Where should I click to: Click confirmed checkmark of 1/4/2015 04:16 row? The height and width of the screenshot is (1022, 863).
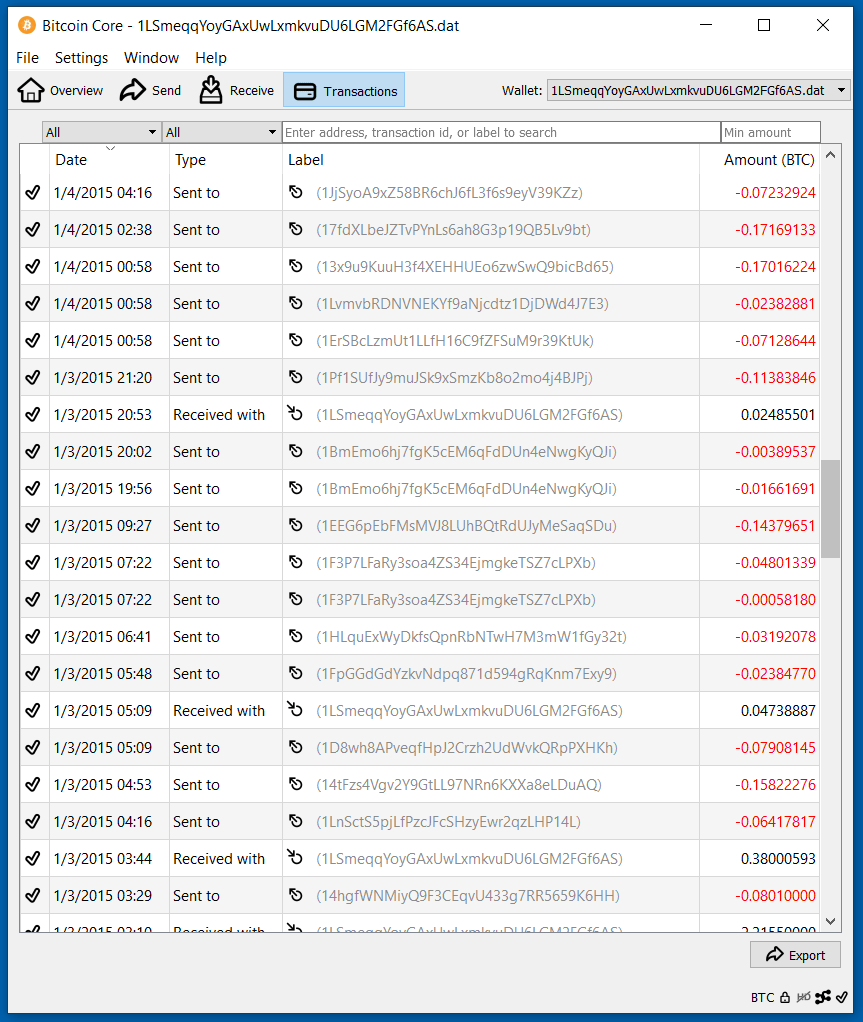point(33,192)
